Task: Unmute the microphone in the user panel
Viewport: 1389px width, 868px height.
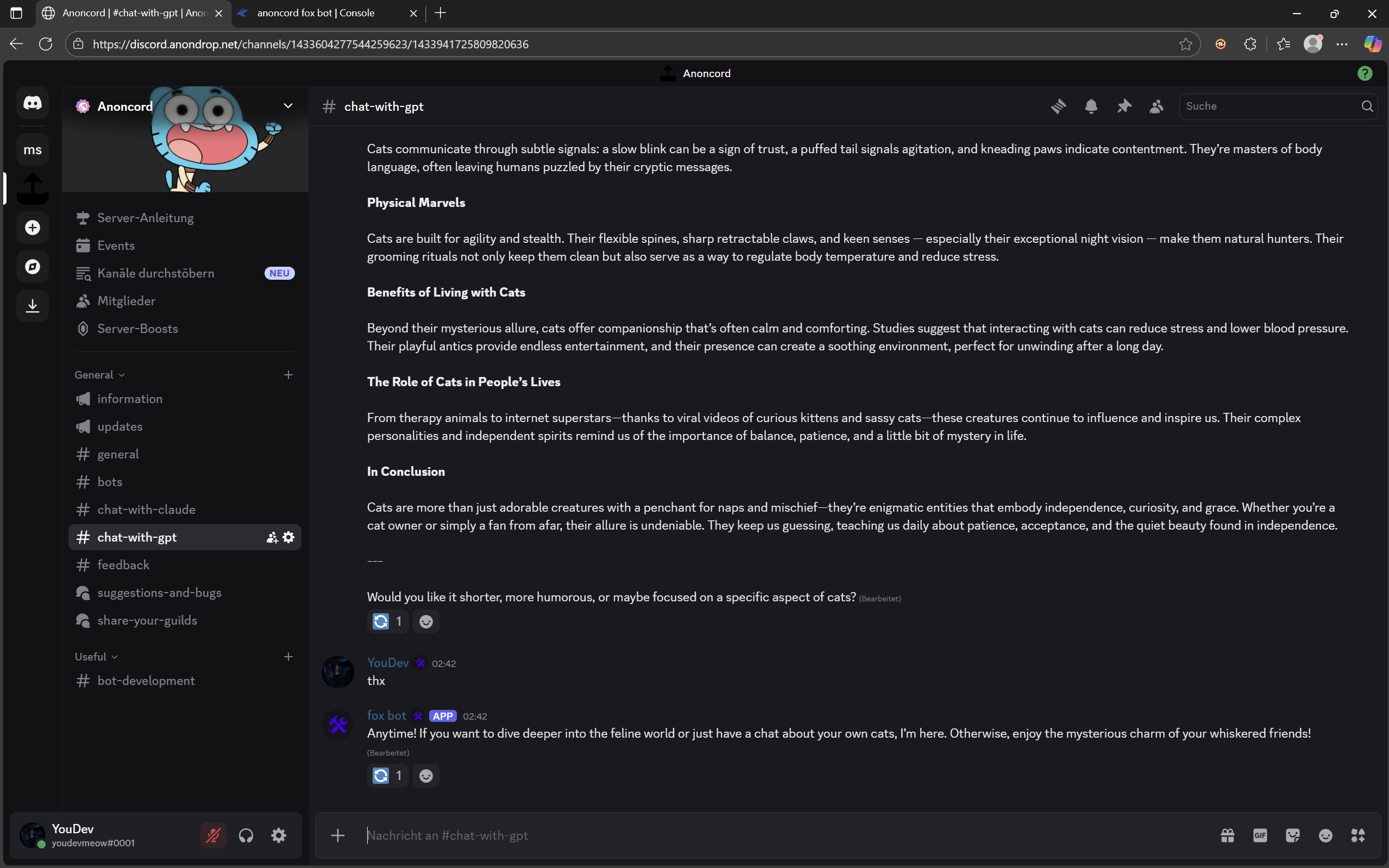Action: [213, 835]
